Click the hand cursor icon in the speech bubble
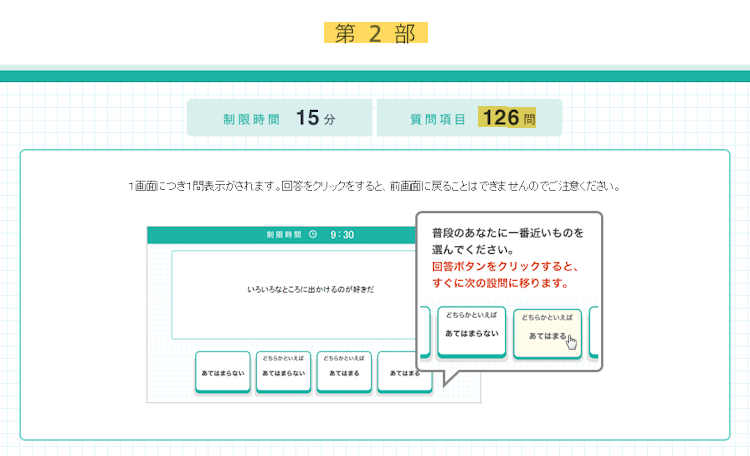 tap(571, 341)
